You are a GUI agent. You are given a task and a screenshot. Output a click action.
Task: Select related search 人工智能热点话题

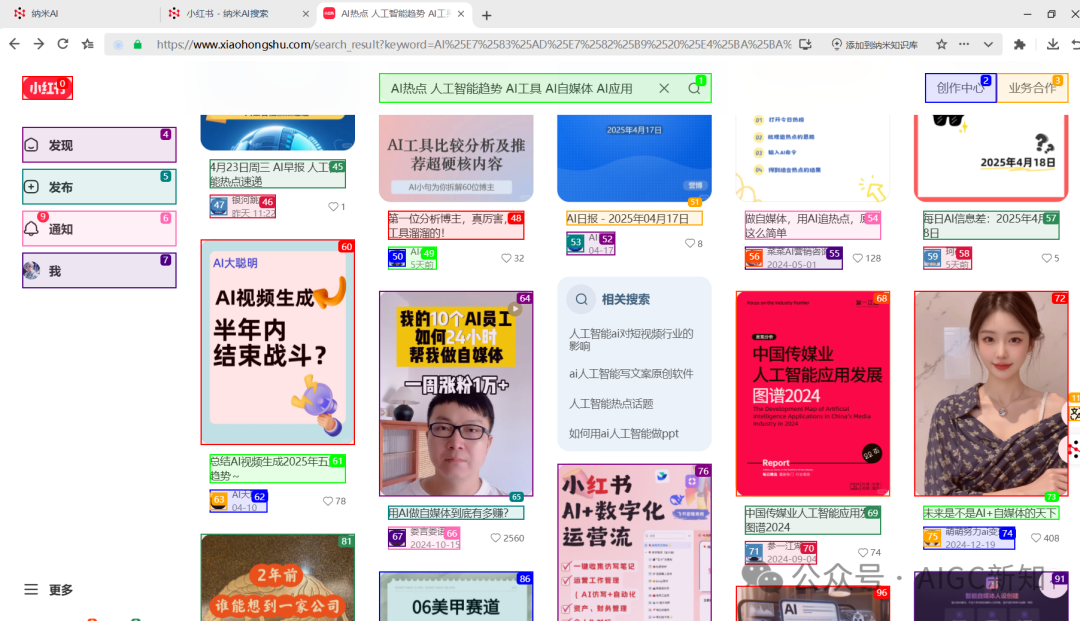(611, 403)
